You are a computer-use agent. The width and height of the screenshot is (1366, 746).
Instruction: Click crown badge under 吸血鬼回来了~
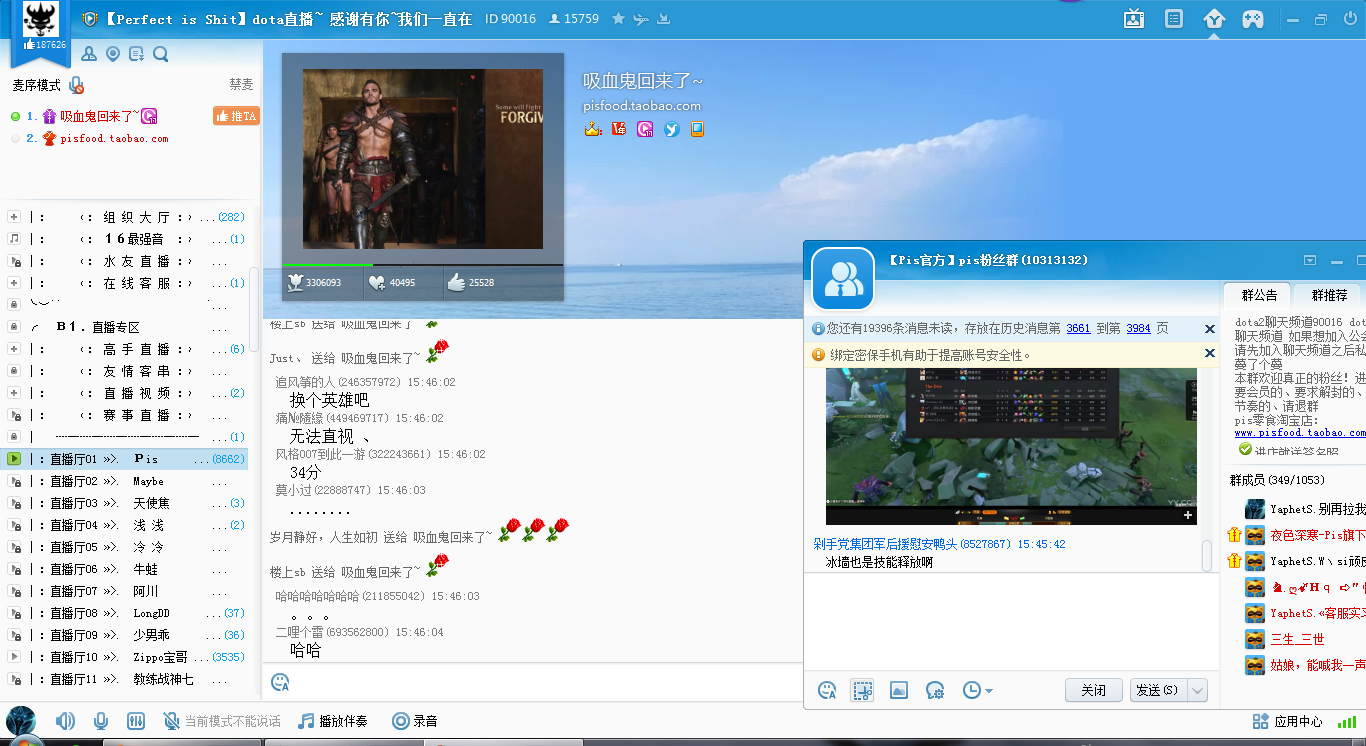pos(593,129)
